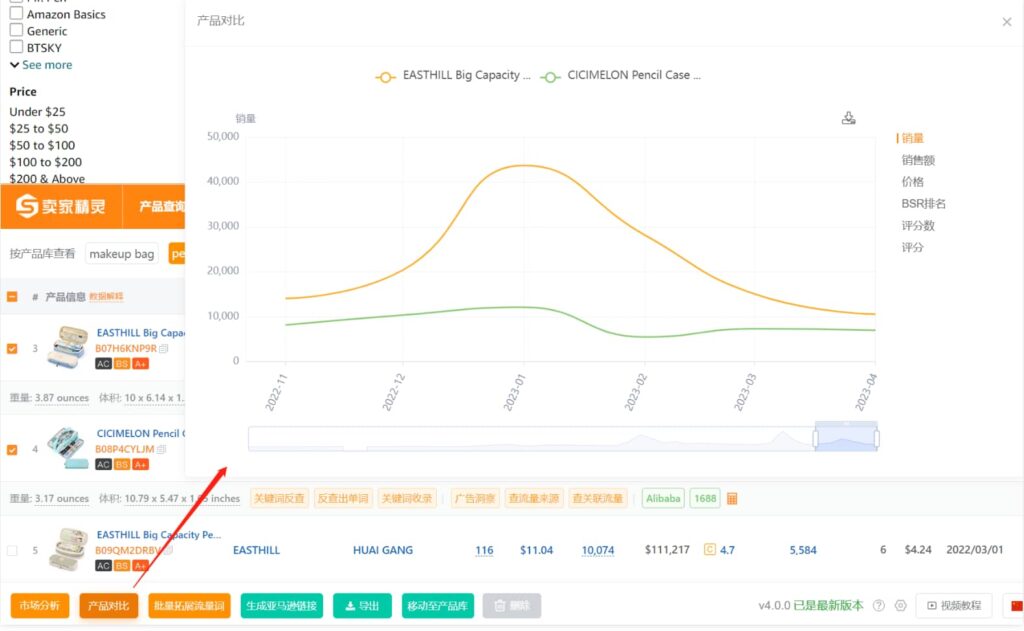The height and width of the screenshot is (631, 1024).
Task: Grab the right handle of chart range slider
Action: click(876, 438)
